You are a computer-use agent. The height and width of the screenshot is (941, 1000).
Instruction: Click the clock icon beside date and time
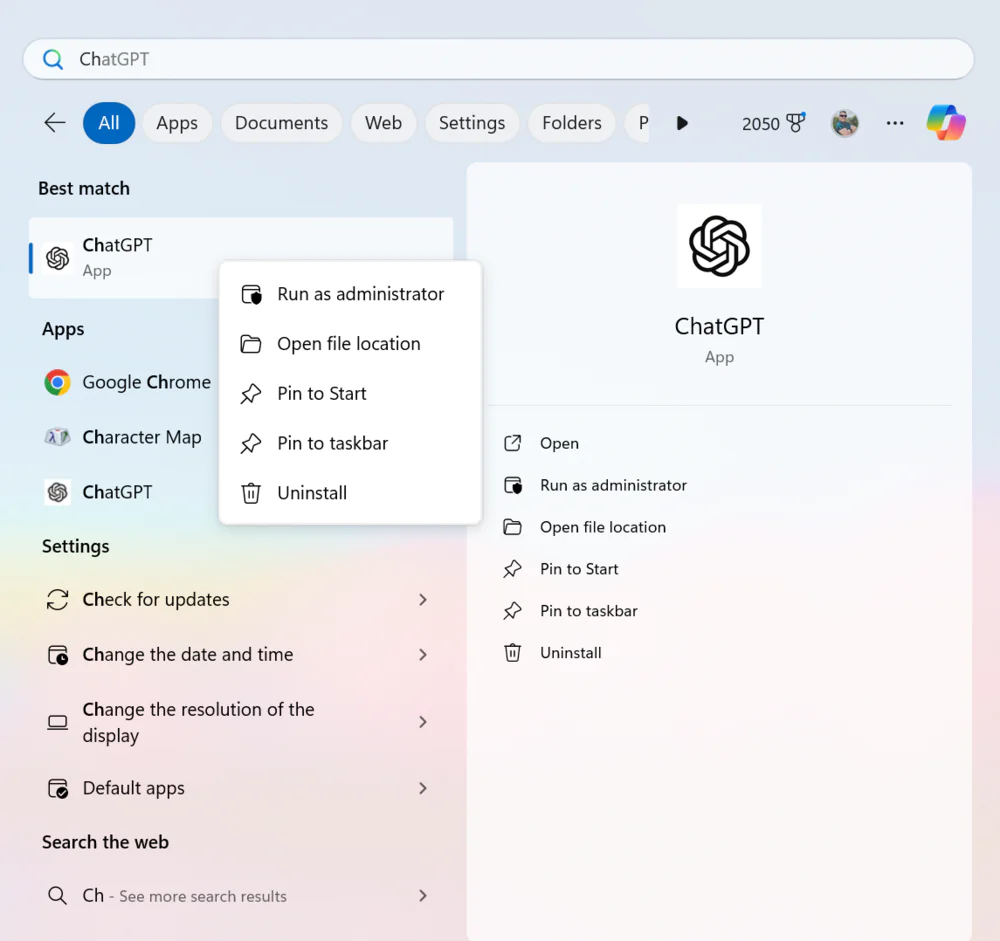coord(58,655)
